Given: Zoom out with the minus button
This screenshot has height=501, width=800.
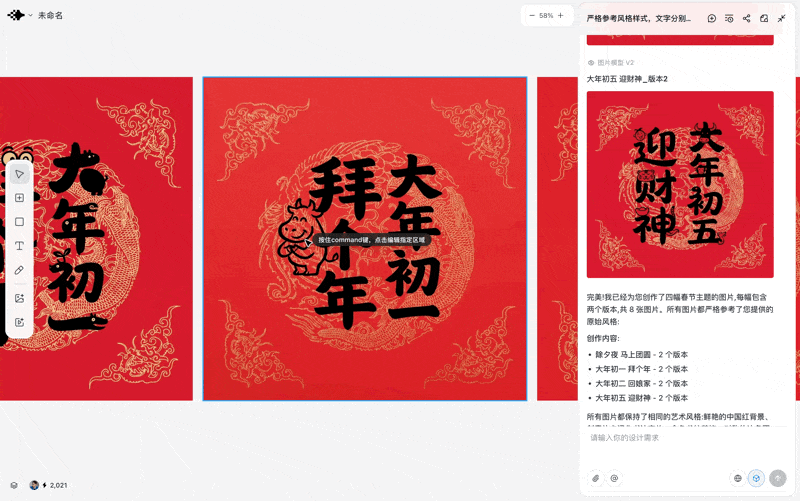Looking at the screenshot, I should click(532, 16).
